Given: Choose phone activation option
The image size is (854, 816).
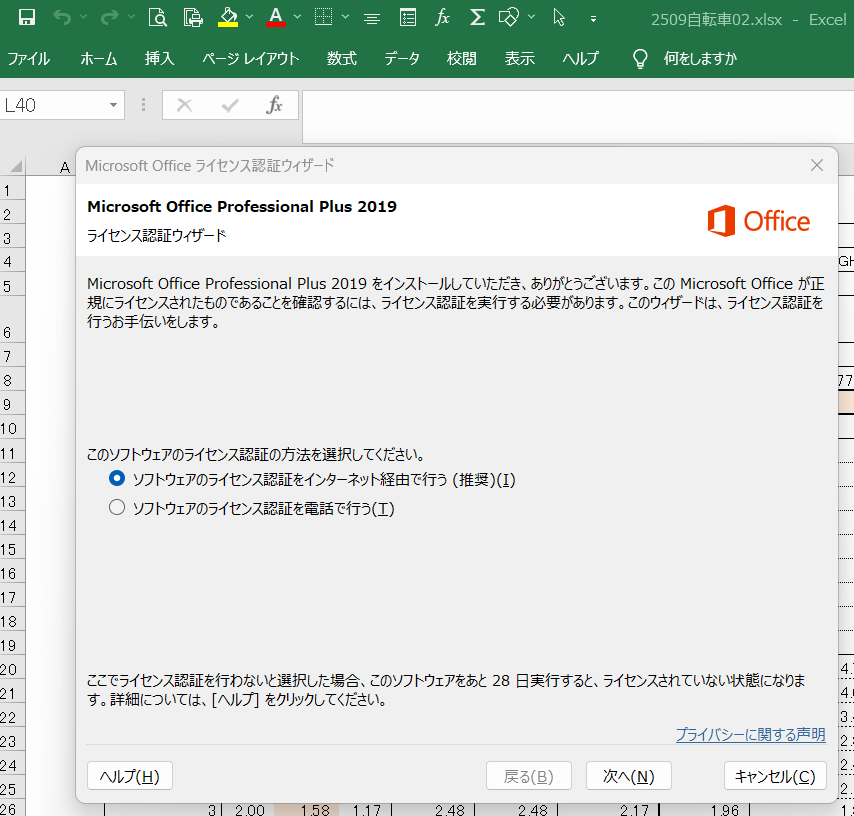Looking at the screenshot, I should [x=116, y=507].
